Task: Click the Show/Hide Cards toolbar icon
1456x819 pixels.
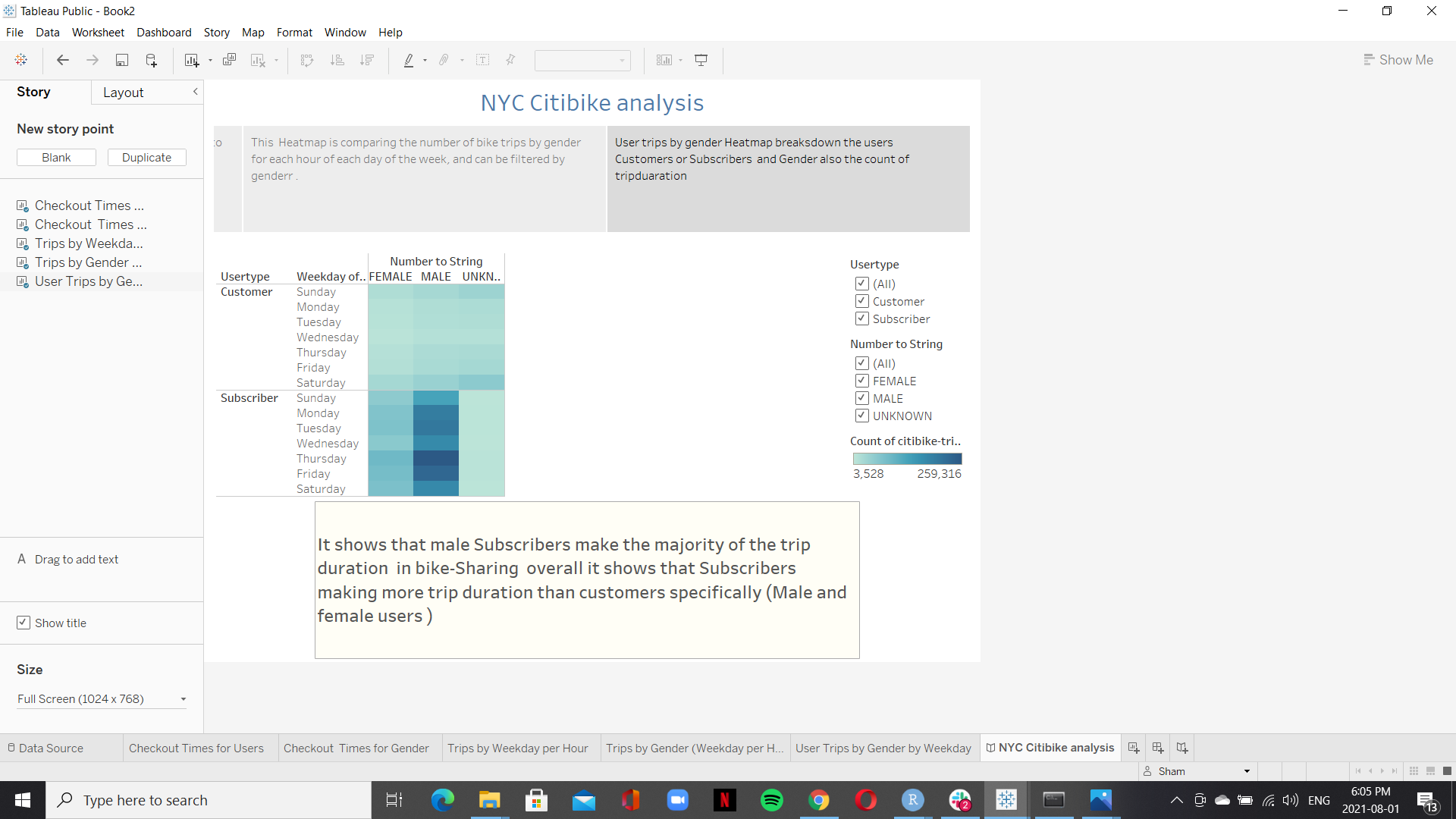Action: (664, 60)
